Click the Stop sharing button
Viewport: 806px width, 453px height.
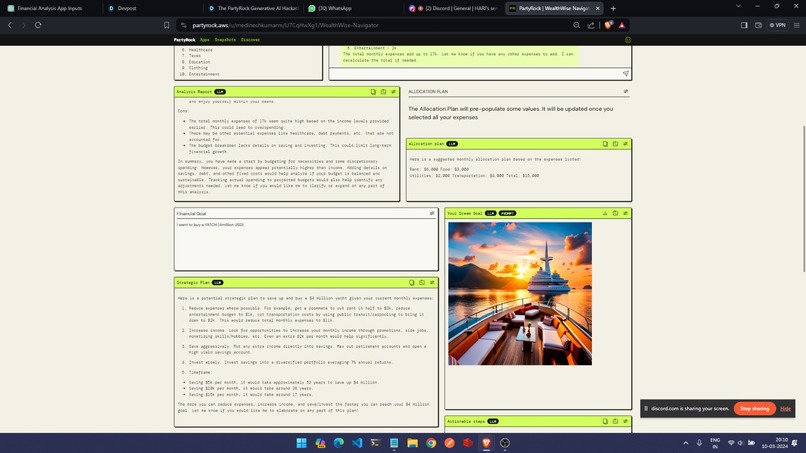(755, 409)
